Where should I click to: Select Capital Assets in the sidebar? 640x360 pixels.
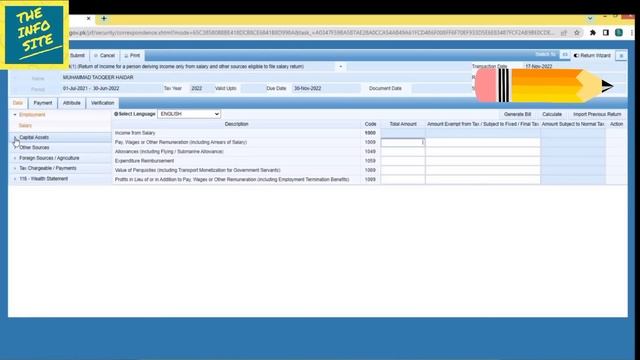34,138
